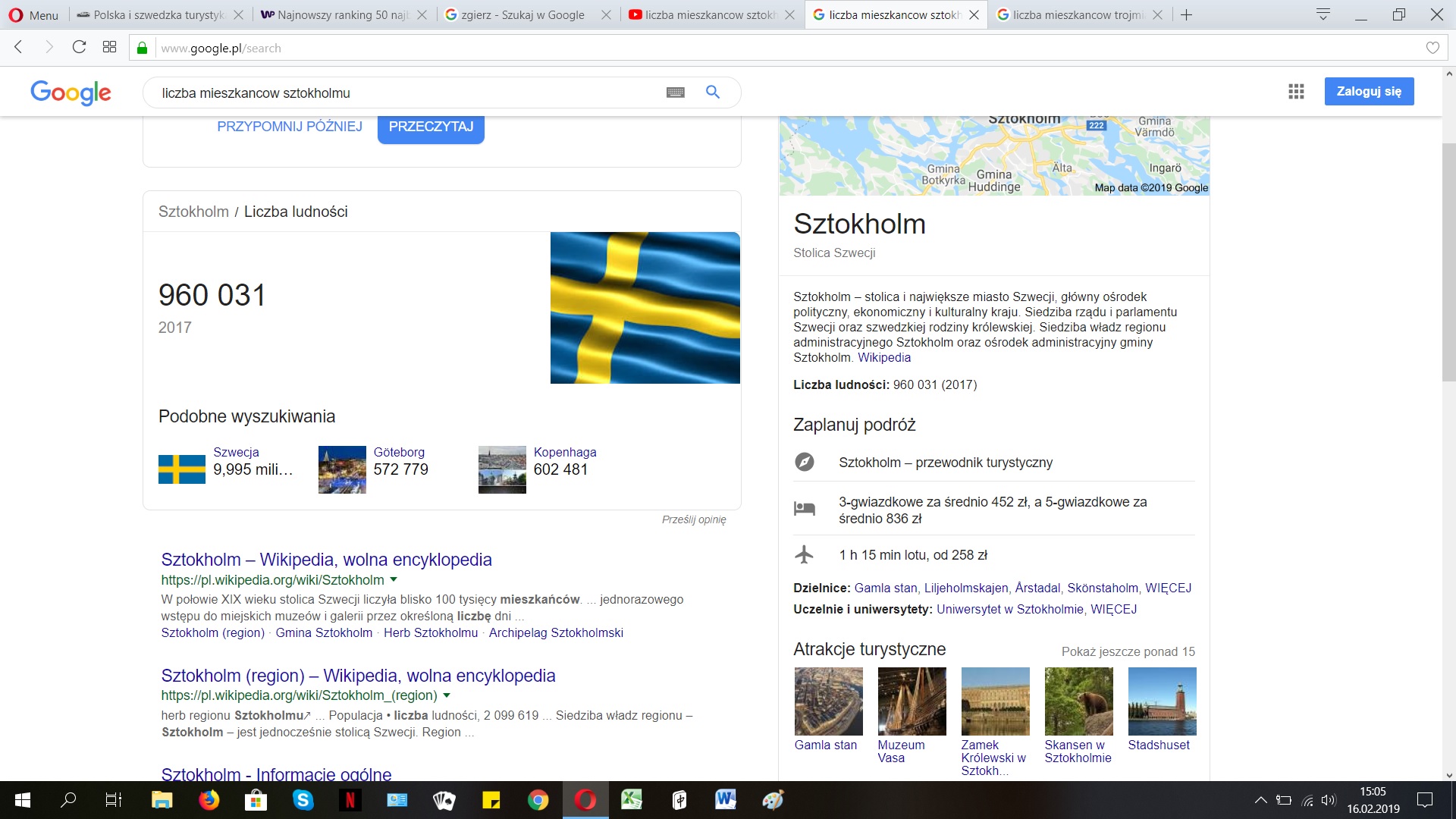Show more districts via 'WIĘCEJ'
This screenshot has height=819, width=1456.
pos(1168,588)
